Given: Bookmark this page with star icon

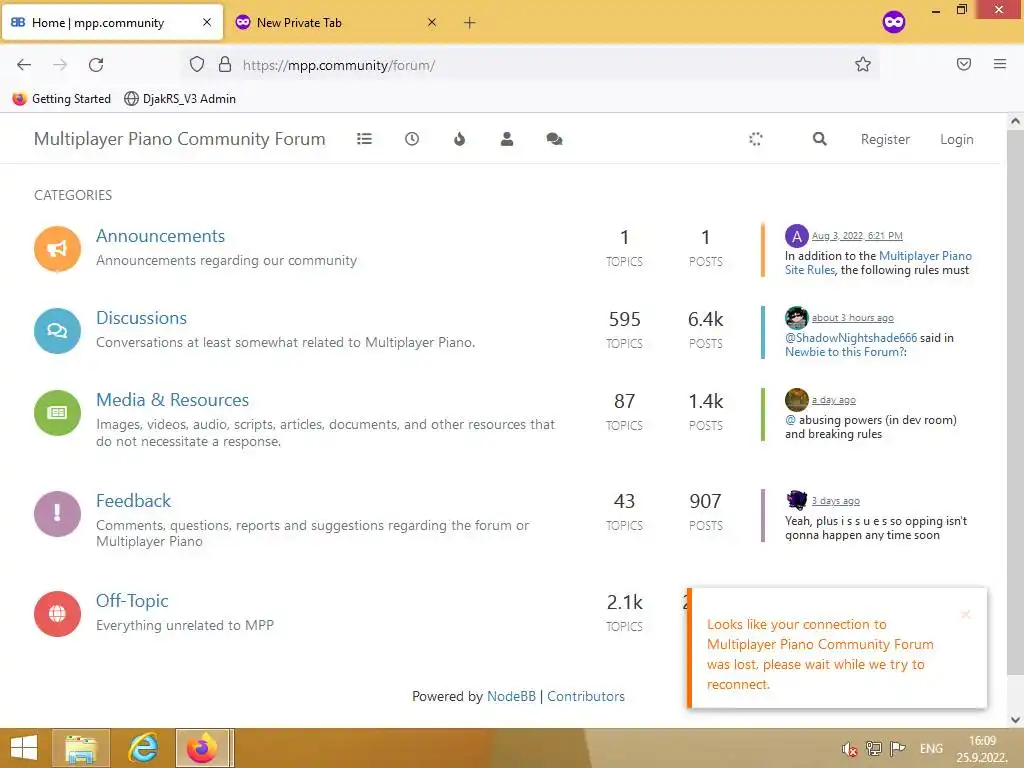Looking at the screenshot, I should coord(863,64).
